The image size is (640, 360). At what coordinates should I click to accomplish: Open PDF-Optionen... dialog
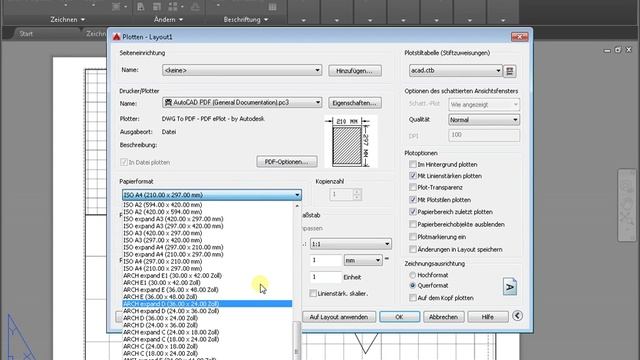[x=287, y=162]
